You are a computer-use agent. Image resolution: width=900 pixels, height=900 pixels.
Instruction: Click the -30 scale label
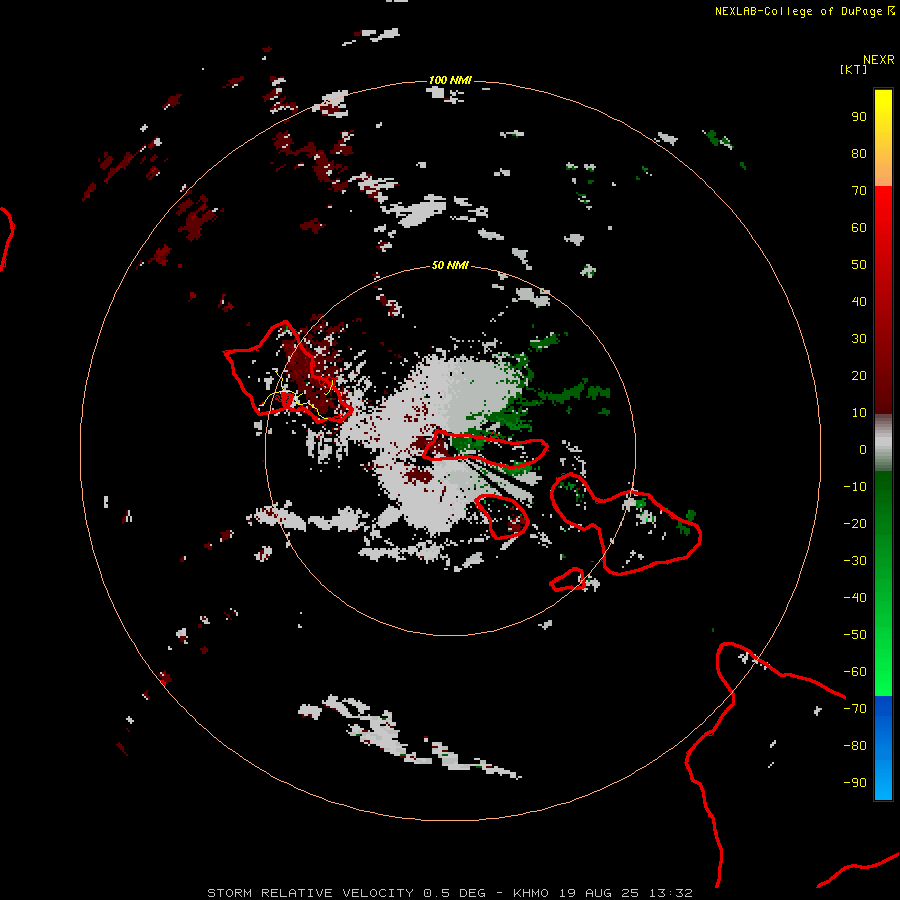[855, 561]
